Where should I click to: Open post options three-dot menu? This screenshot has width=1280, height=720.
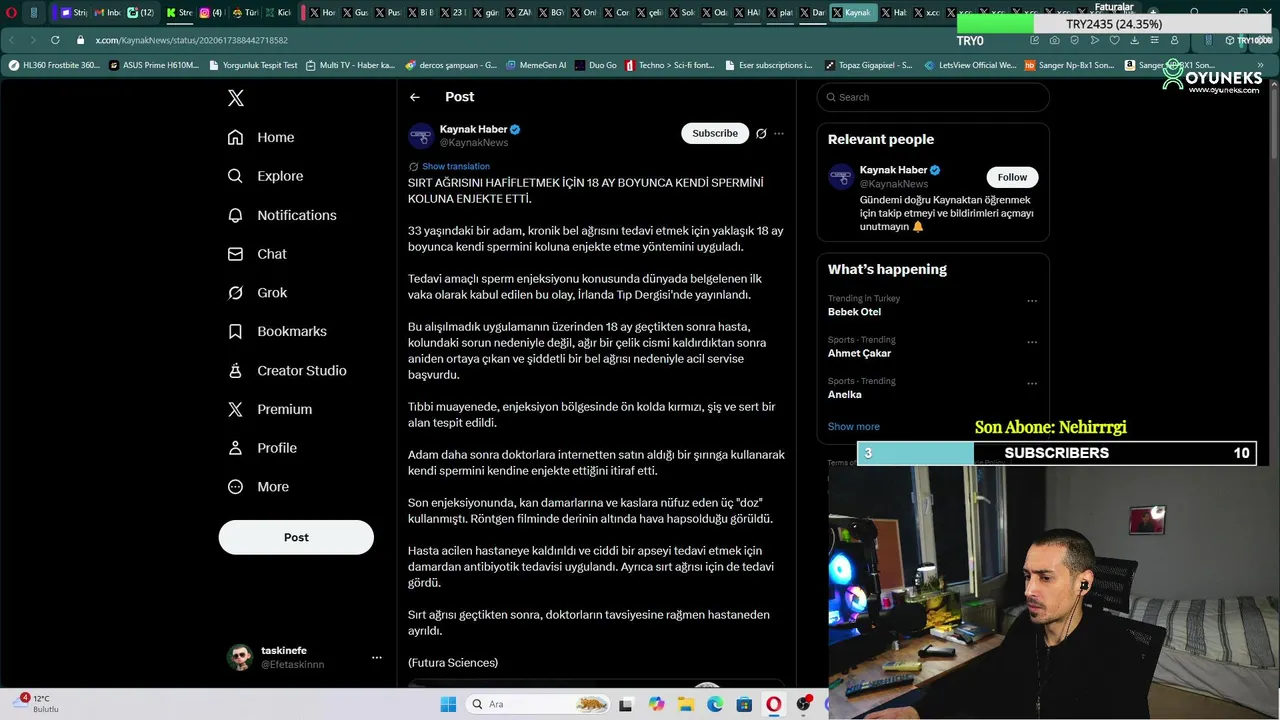(779, 133)
